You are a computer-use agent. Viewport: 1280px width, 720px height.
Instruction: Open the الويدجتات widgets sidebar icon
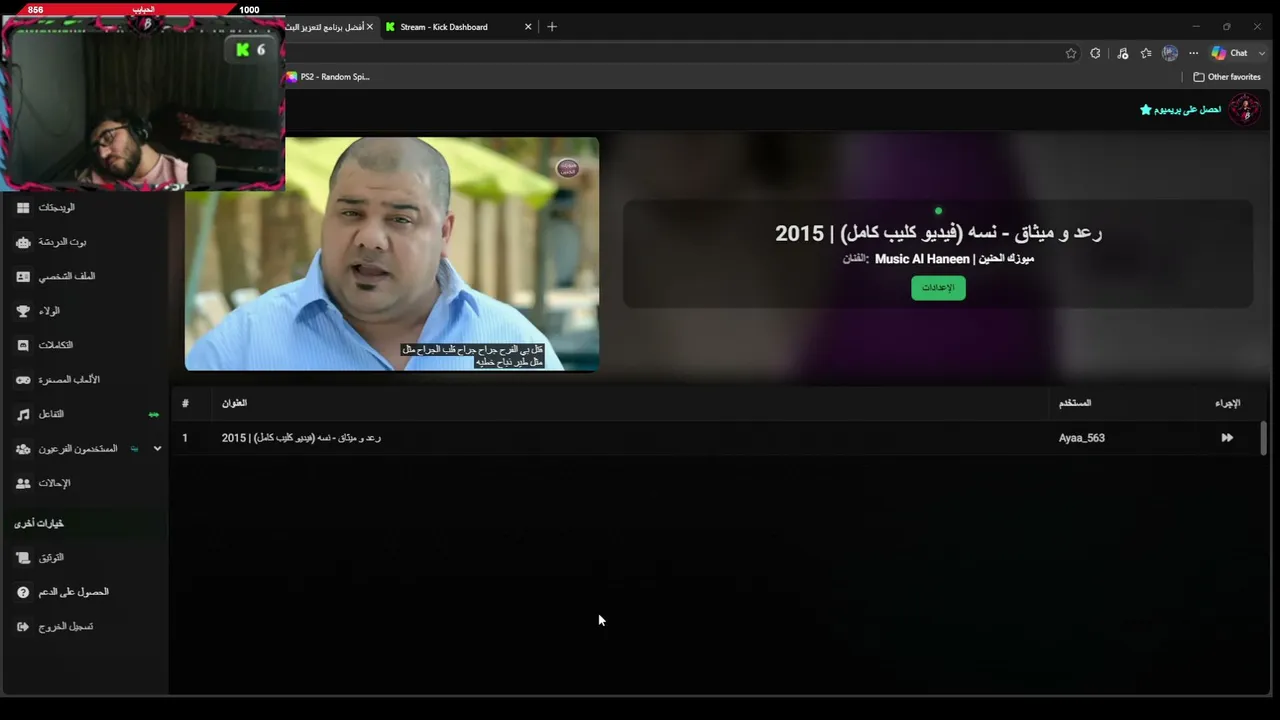pos(23,207)
